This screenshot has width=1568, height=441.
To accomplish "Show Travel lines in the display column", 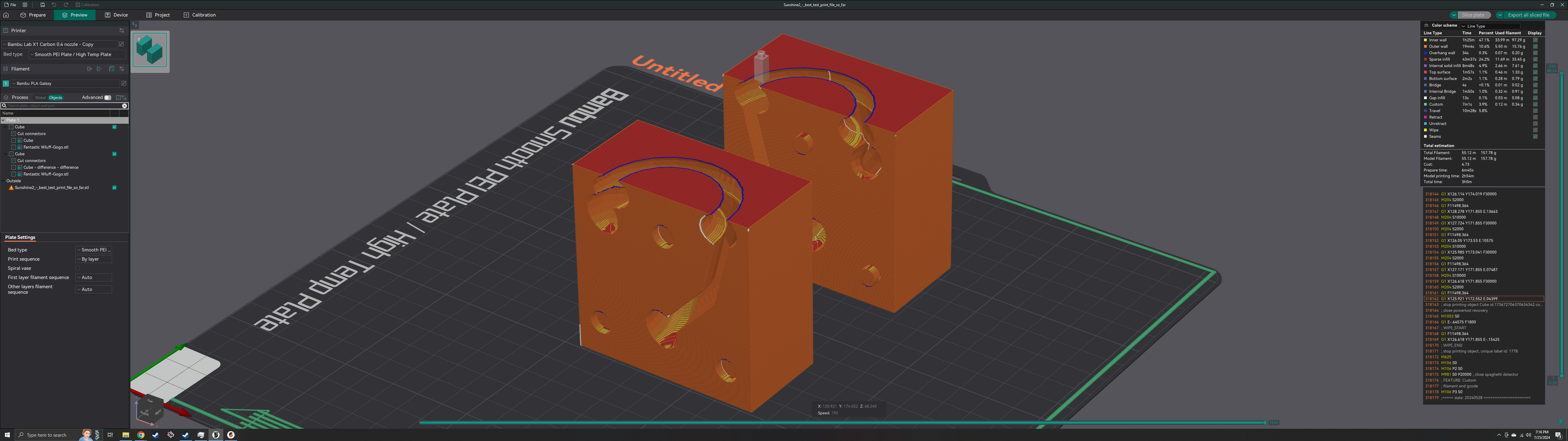I will 1535,111.
